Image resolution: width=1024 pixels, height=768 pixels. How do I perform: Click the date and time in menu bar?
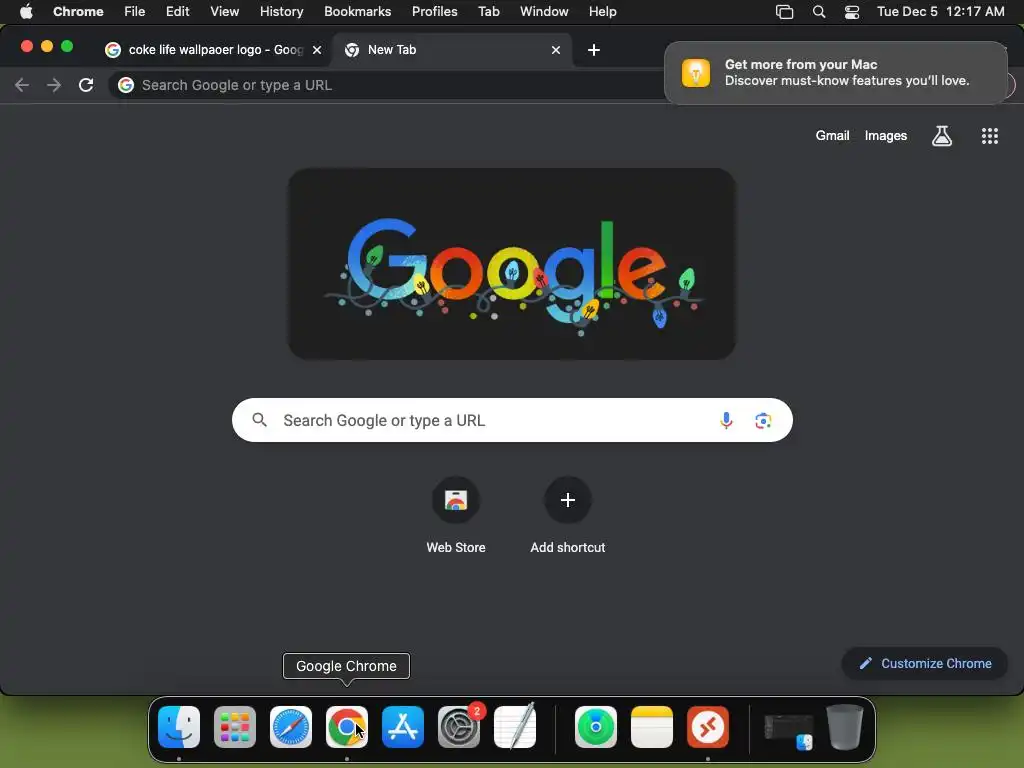pyautogui.click(x=940, y=11)
